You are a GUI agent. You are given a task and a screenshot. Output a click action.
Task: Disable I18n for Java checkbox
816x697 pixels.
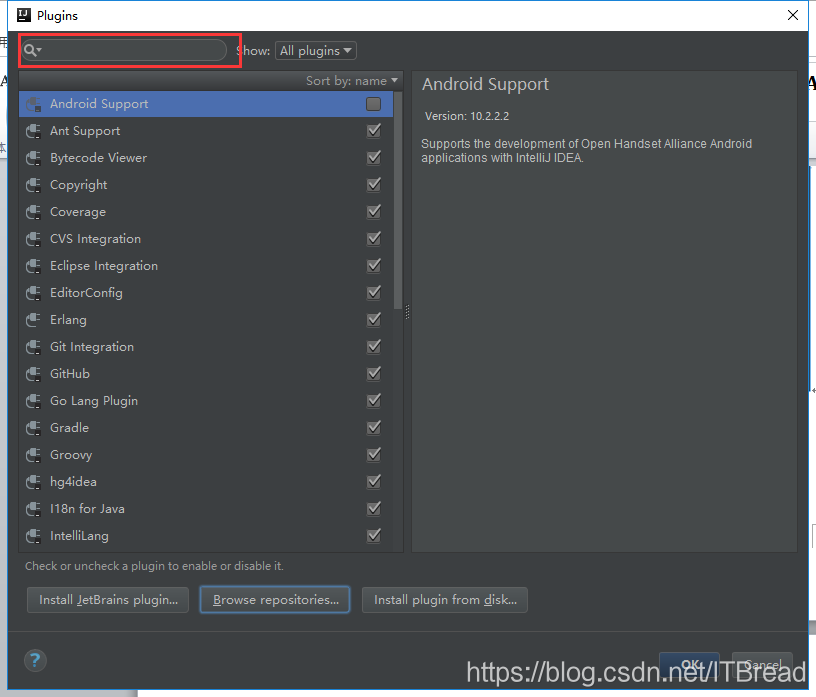(x=374, y=509)
